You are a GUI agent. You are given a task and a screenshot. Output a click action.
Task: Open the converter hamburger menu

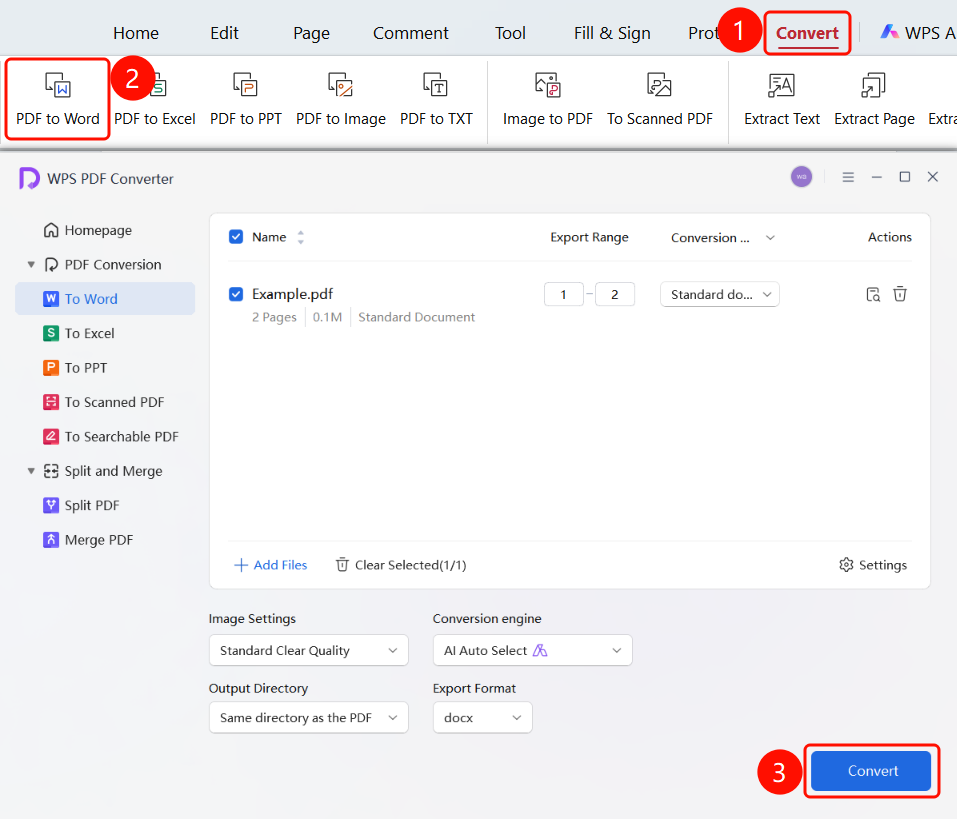click(x=848, y=177)
